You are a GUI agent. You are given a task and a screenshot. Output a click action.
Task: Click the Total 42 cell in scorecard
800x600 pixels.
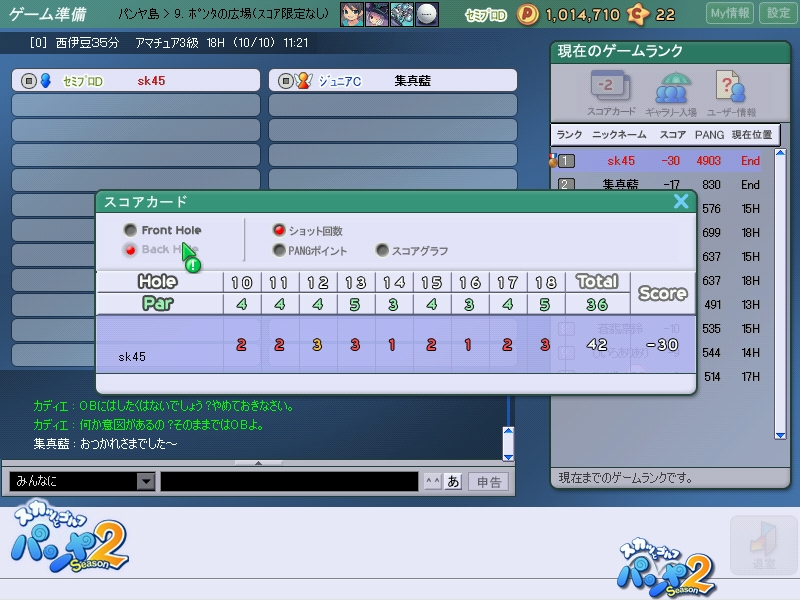(597, 345)
